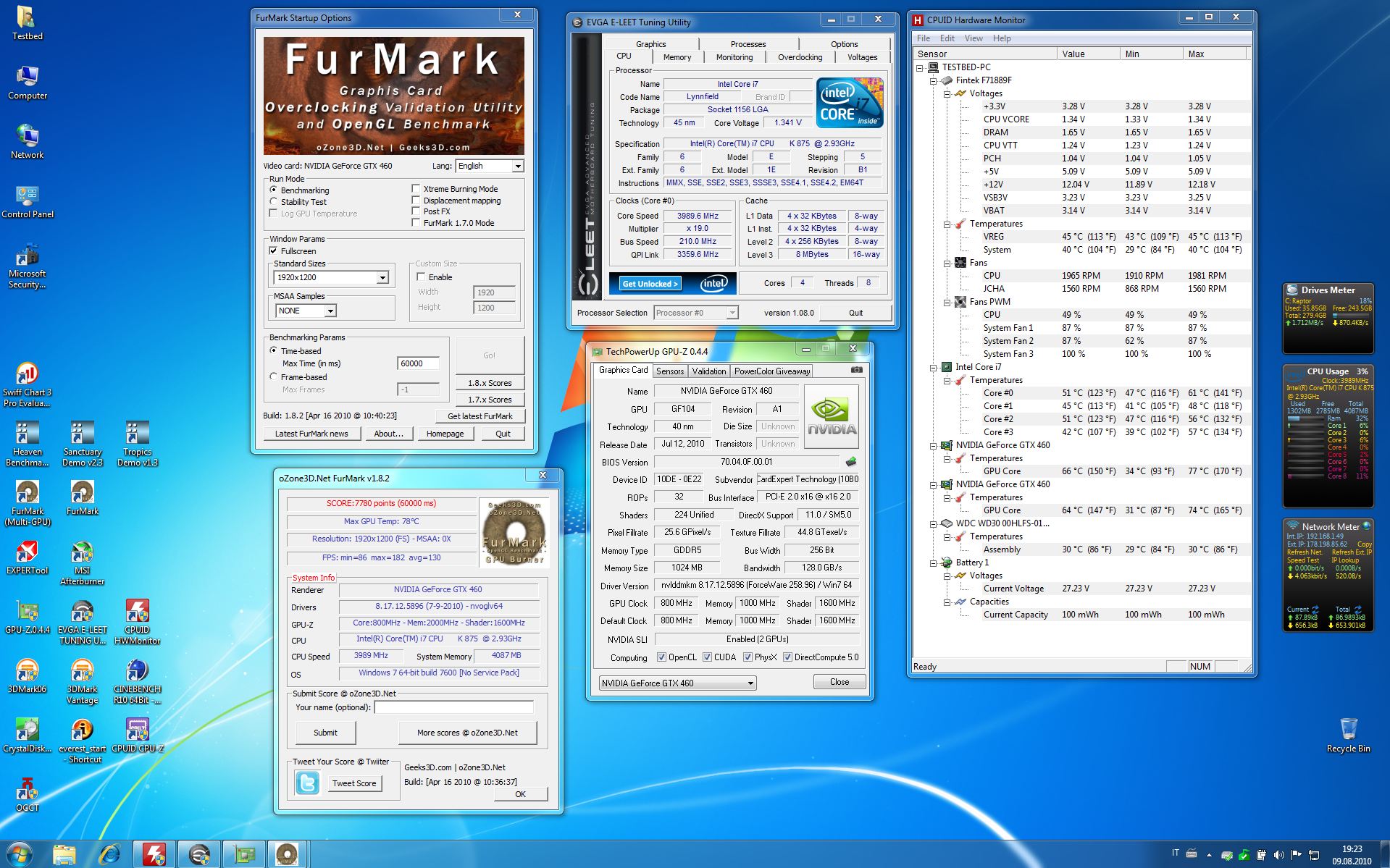The image size is (1390, 868).
Task: Open PowerColor Giveaway tab in GPU-Z
Action: click(771, 371)
